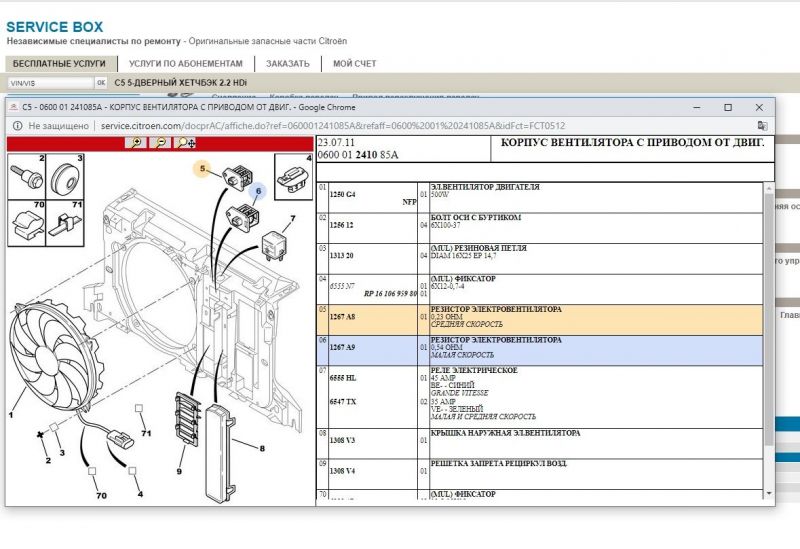
Task: Select callout number 5 on the diagram
Action: [204, 170]
